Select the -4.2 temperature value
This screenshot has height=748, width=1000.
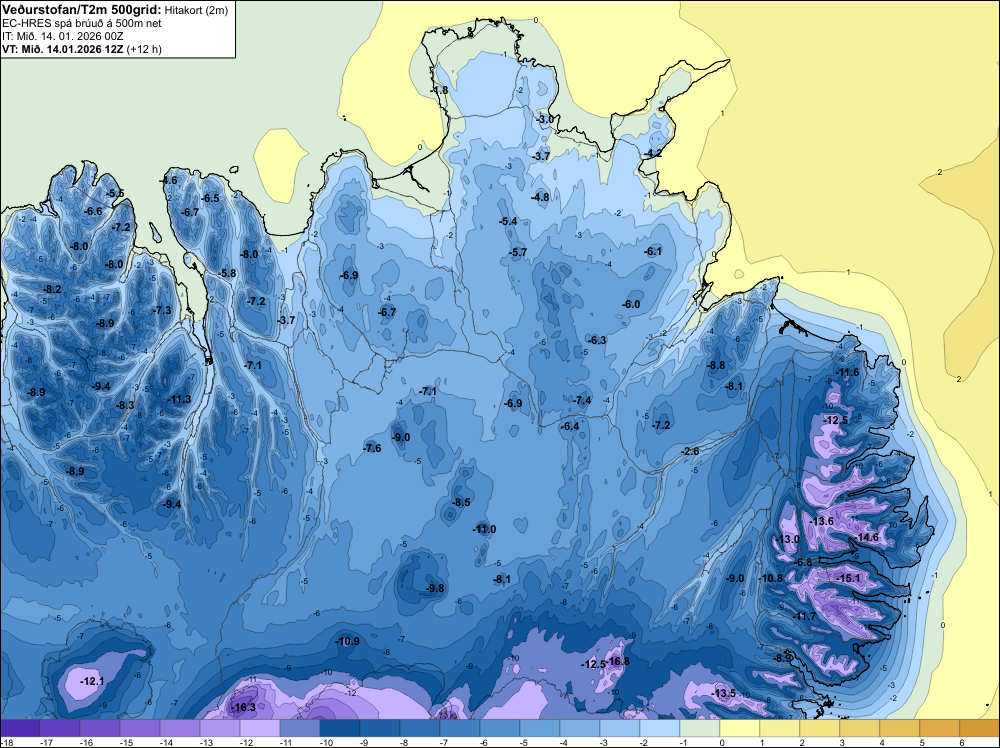(x=654, y=154)
